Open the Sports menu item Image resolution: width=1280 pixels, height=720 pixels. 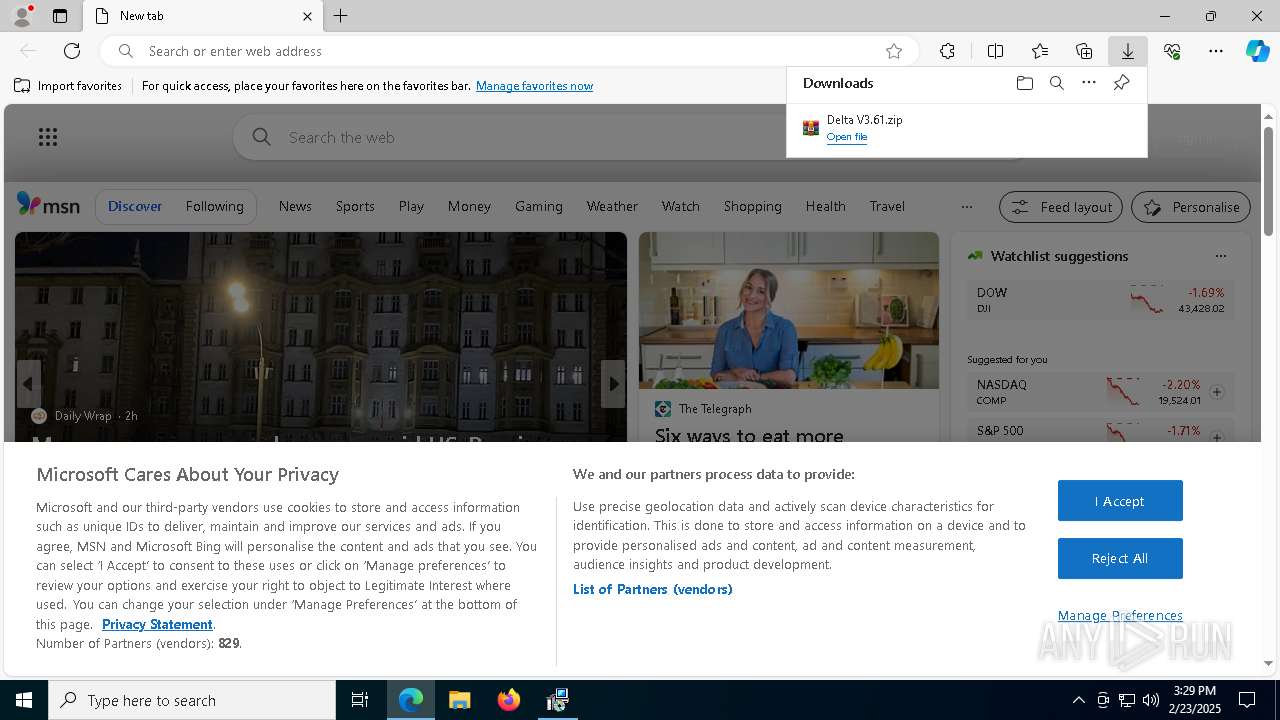355,206
